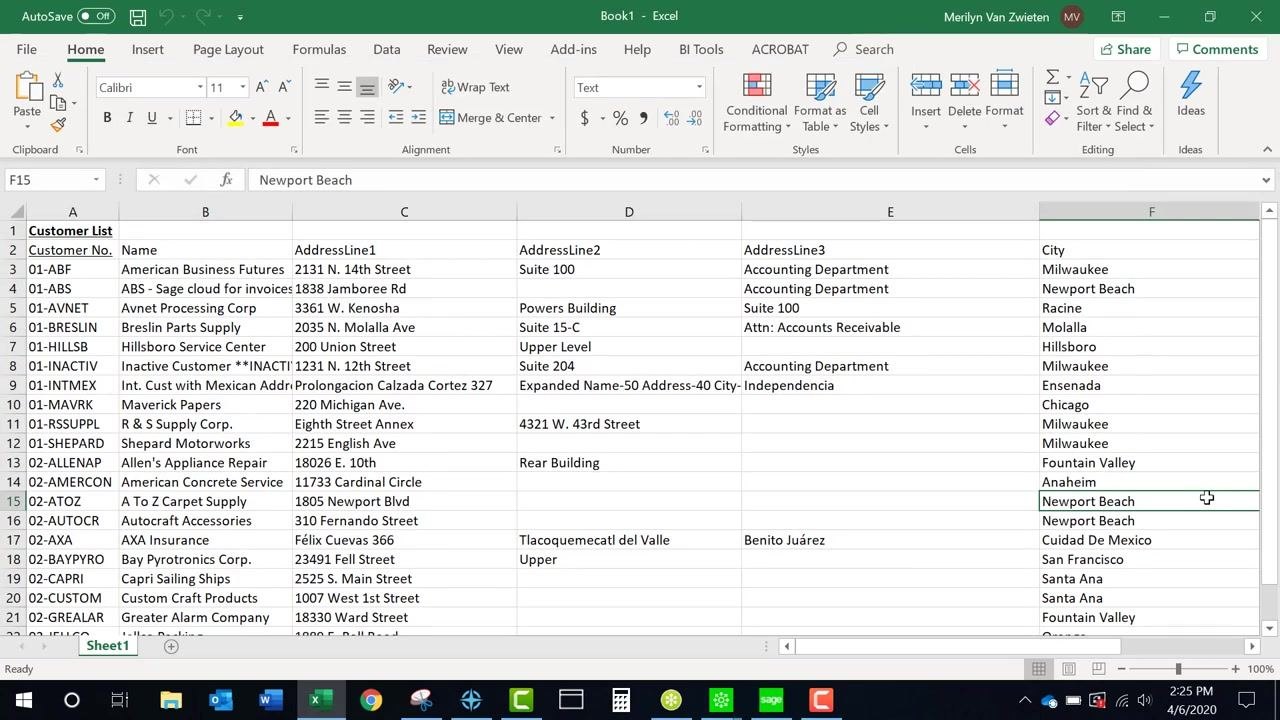This screenshot has height=720, width=1280.
Task: Open the Data ribbon tab
Action: [x=386, y=49]
